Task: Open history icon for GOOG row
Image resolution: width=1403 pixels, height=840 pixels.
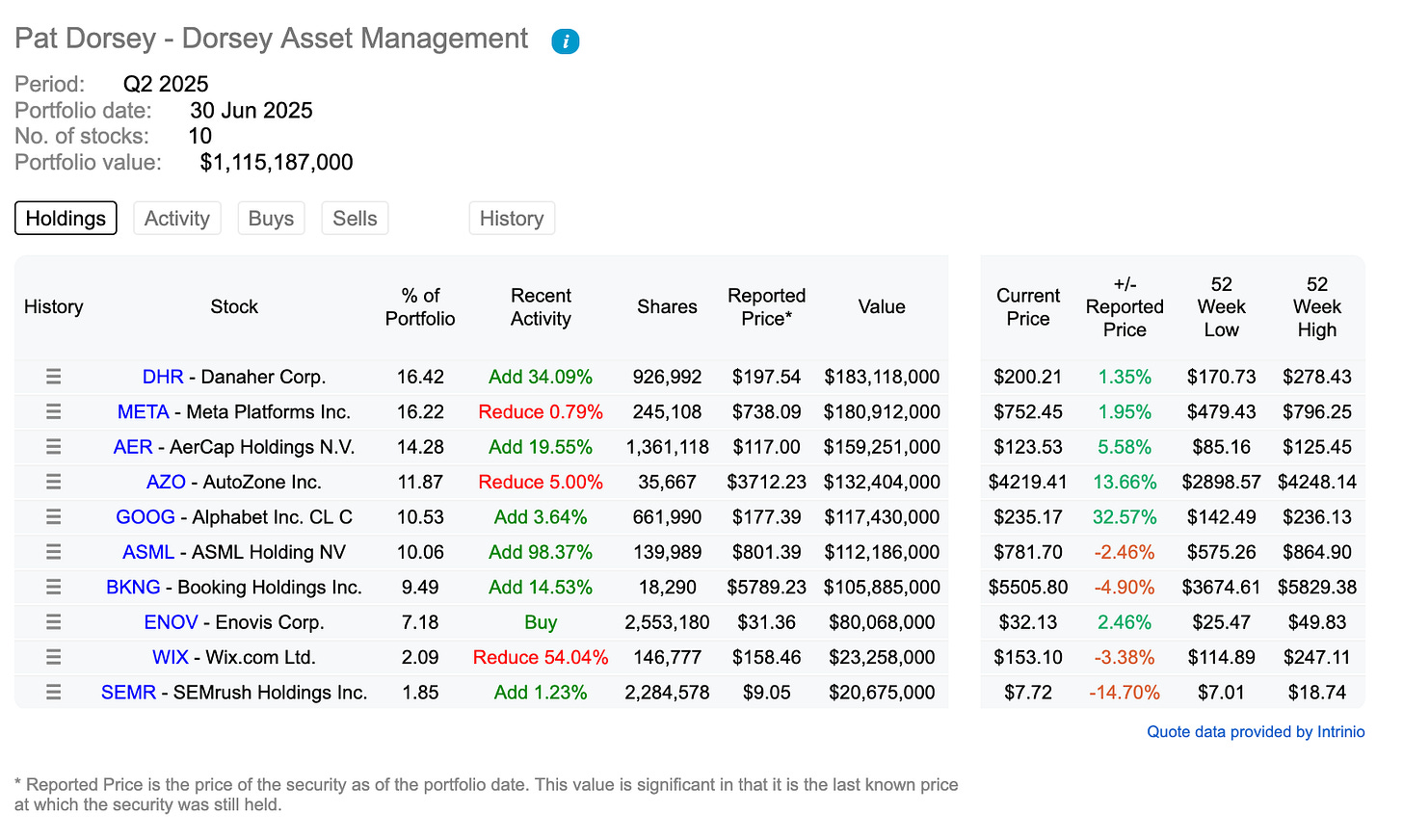Action: (53, 517)
